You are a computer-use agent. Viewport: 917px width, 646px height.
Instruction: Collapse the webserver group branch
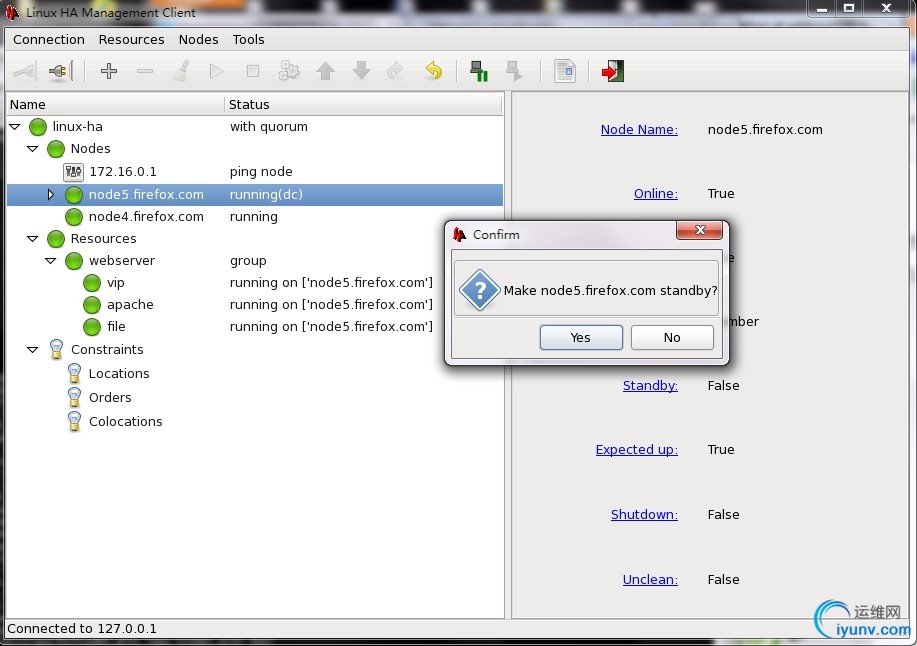click(x=51, y=261)
